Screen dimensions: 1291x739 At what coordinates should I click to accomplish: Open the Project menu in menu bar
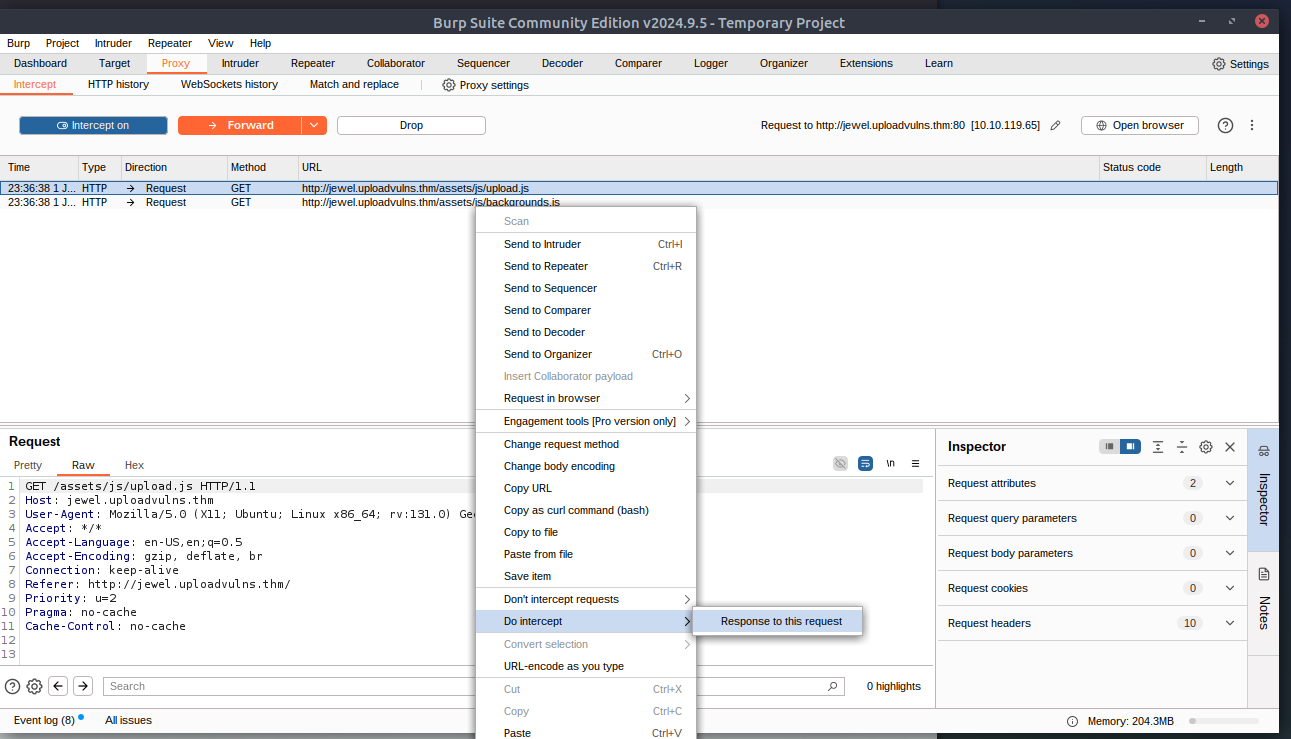point(62,43)
